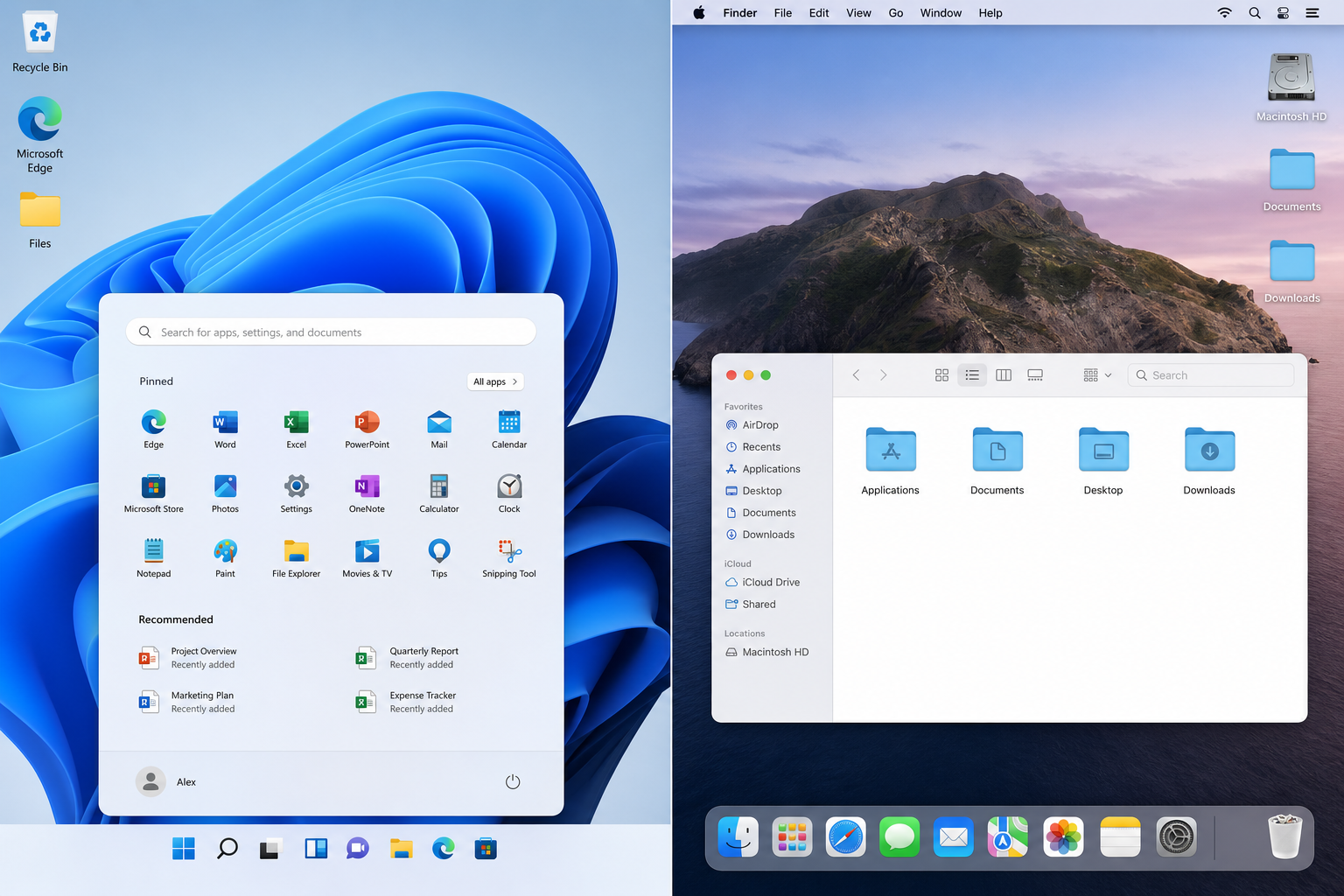Open Marketing Plan recommended document

[x=187, y=702]
